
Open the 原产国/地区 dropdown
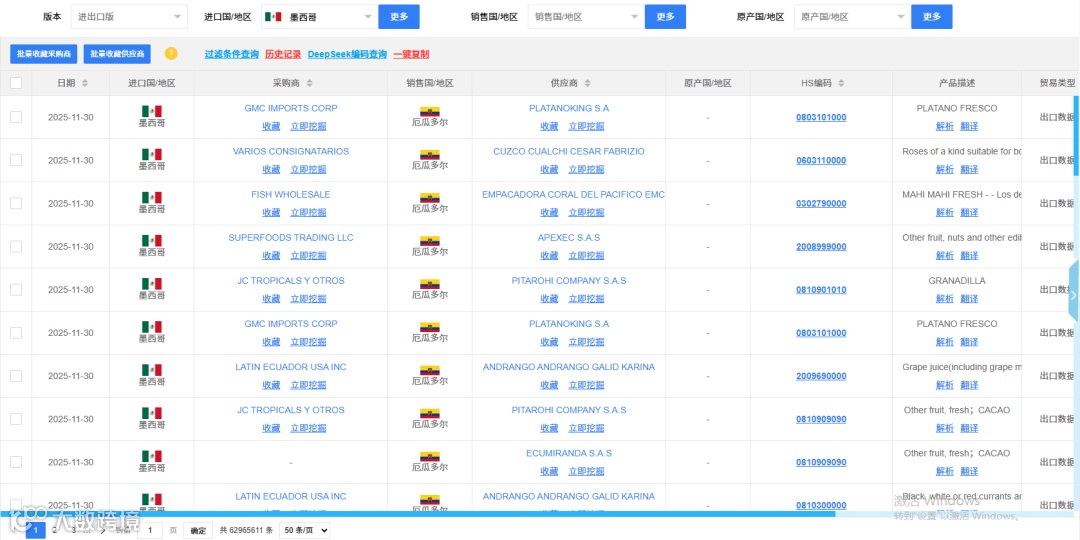point(853,17)
